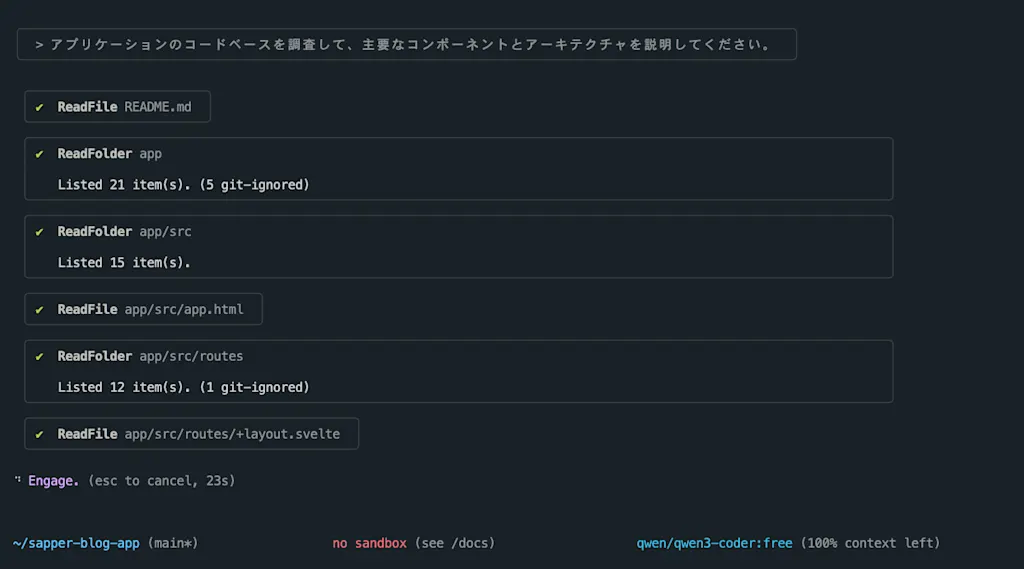Click the checkmark next to ReadFolder app/src/routes
Image resolution: width=1024 pixels, height=569 pixels.
pos(40,357)
